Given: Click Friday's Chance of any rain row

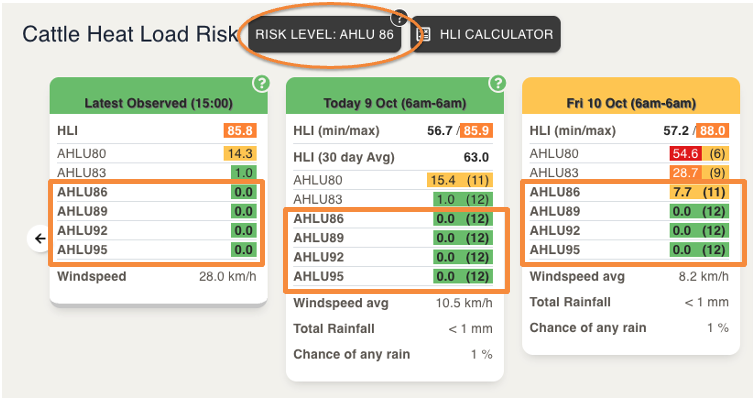Looking at the screenshot, I should [x=630, y=328].
